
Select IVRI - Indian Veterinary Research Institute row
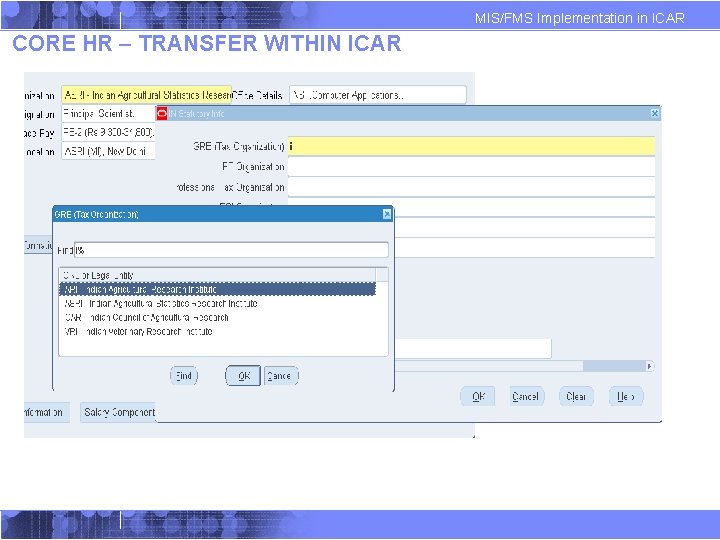(218, 332)
